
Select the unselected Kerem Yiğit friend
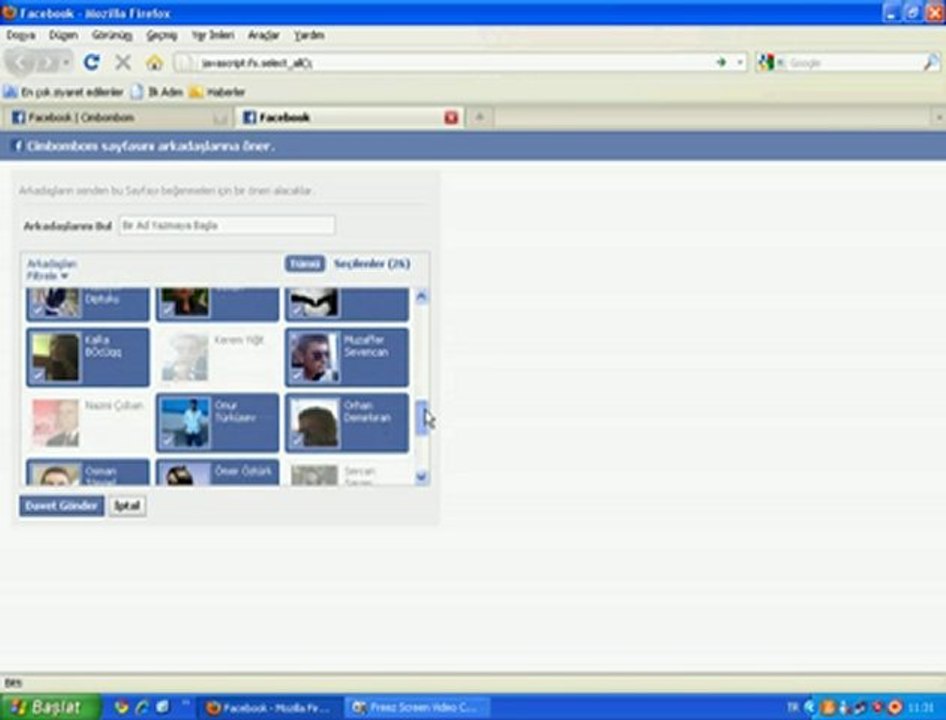click(x=217, y=357)
